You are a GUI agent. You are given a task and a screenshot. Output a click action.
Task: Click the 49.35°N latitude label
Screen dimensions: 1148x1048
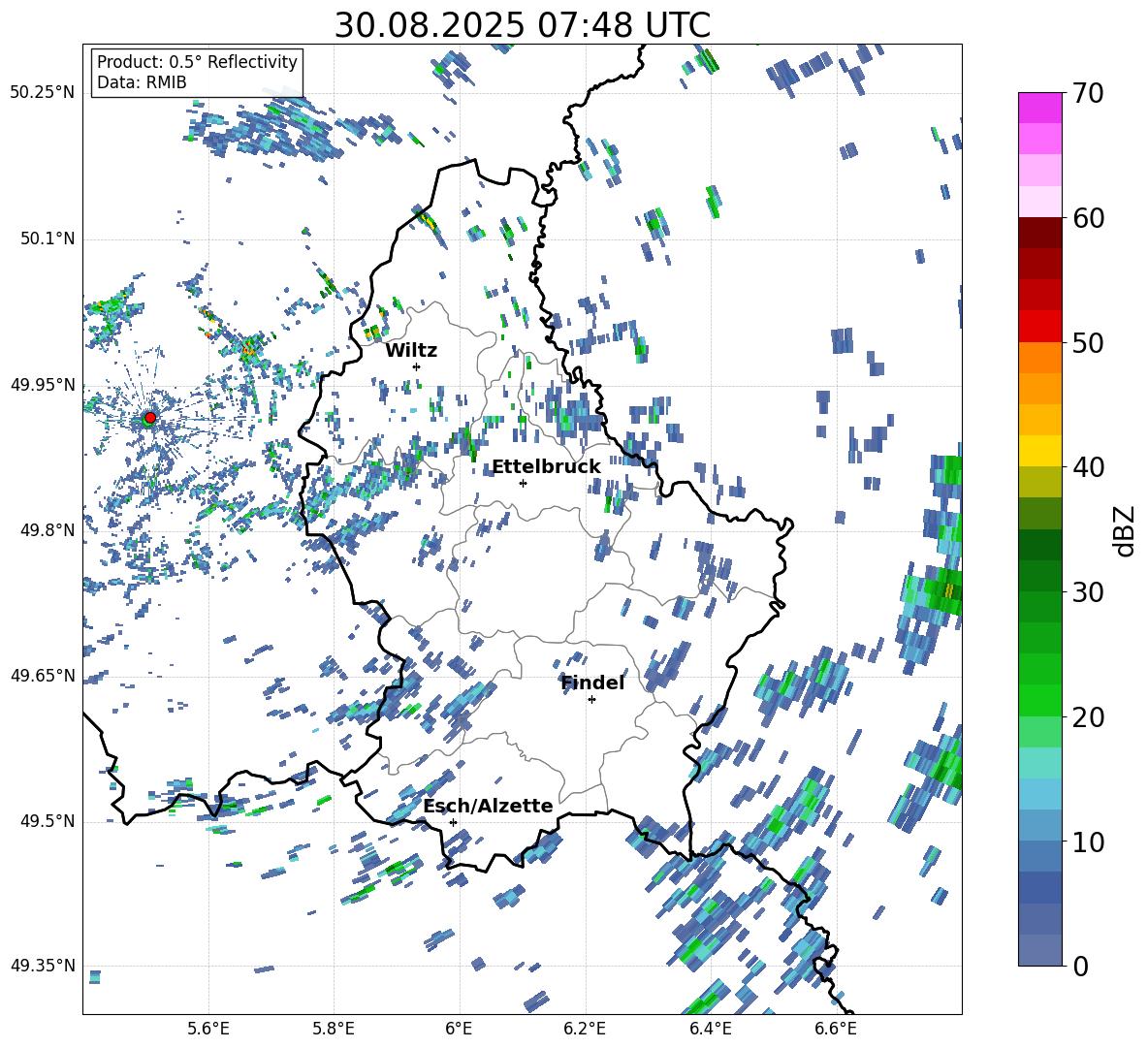tap(43, 966)
